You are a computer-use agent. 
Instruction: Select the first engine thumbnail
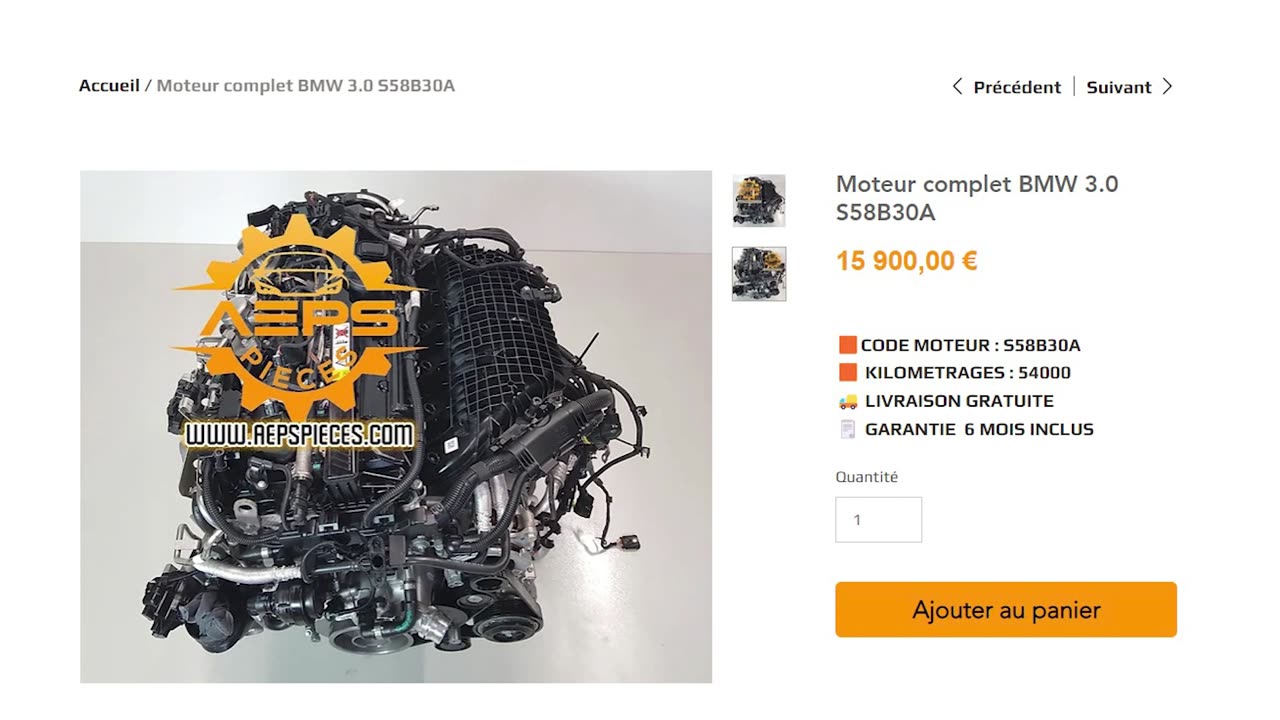tap(759, 201)
